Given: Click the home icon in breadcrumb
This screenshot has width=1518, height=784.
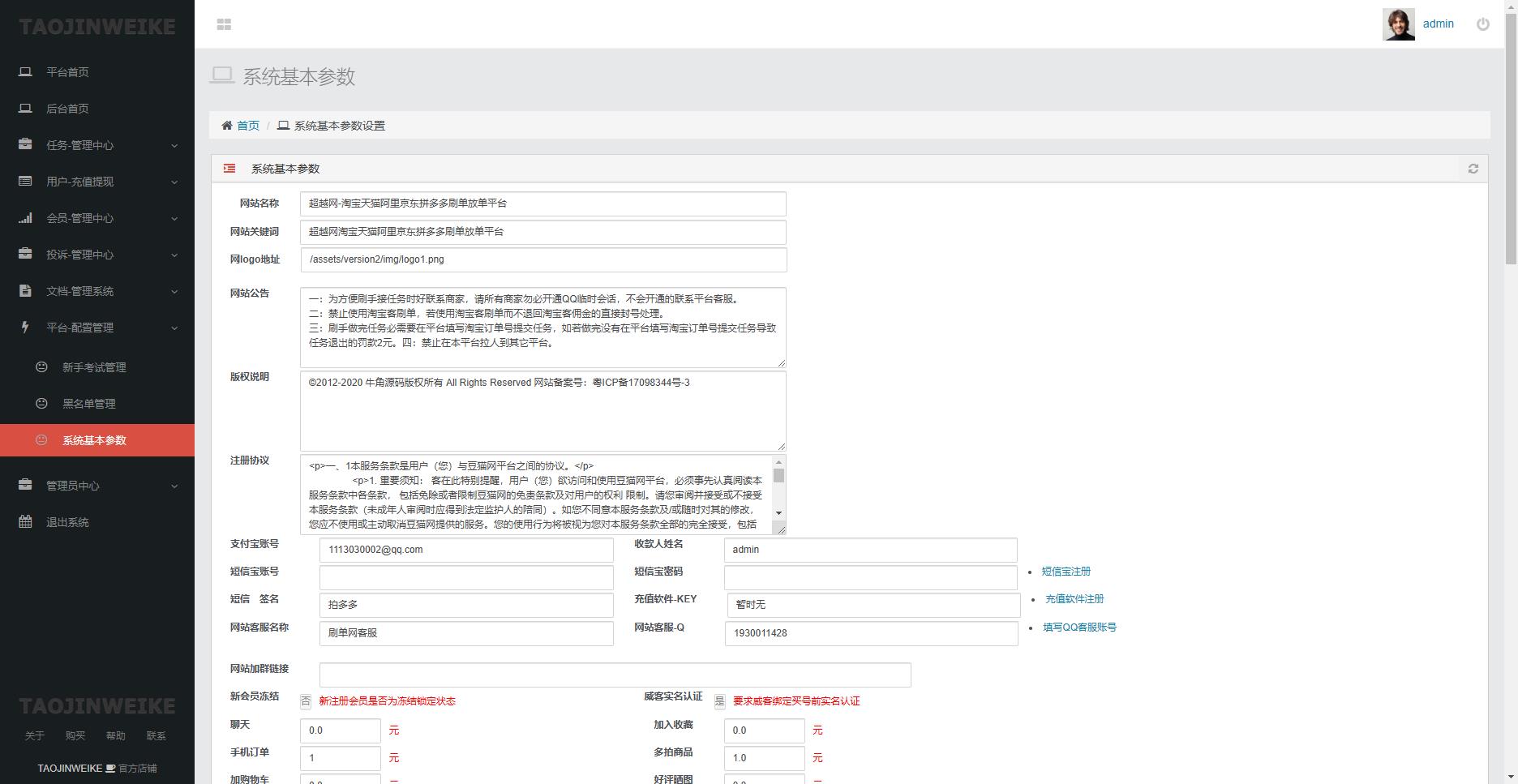Looking at the screenshot, I should tap(227, 126).
